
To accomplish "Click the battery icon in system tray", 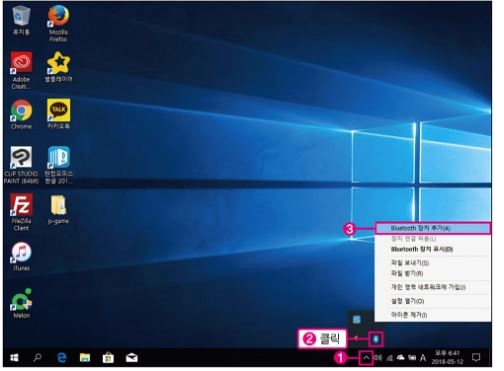I will (412, 358).
